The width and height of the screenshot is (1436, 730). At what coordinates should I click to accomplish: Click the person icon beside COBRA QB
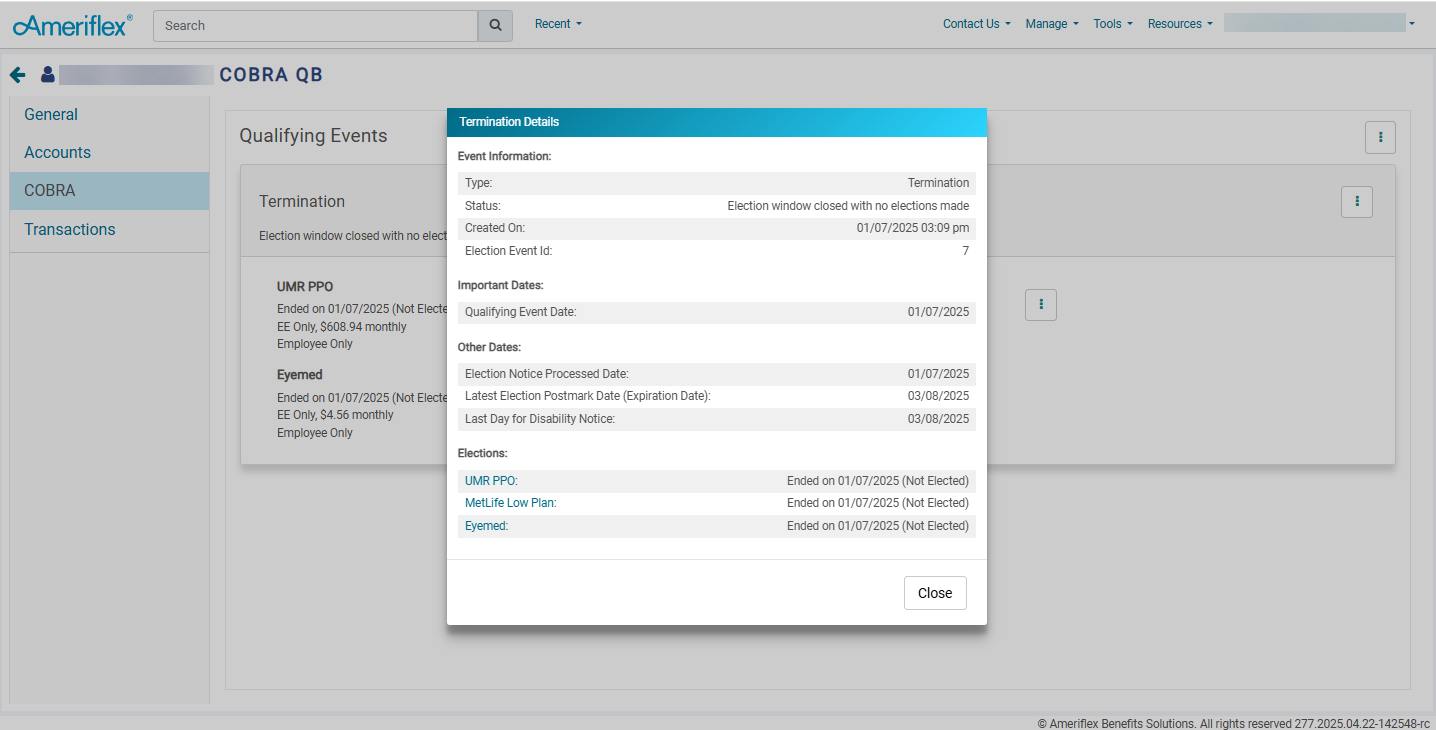[47, 75]
